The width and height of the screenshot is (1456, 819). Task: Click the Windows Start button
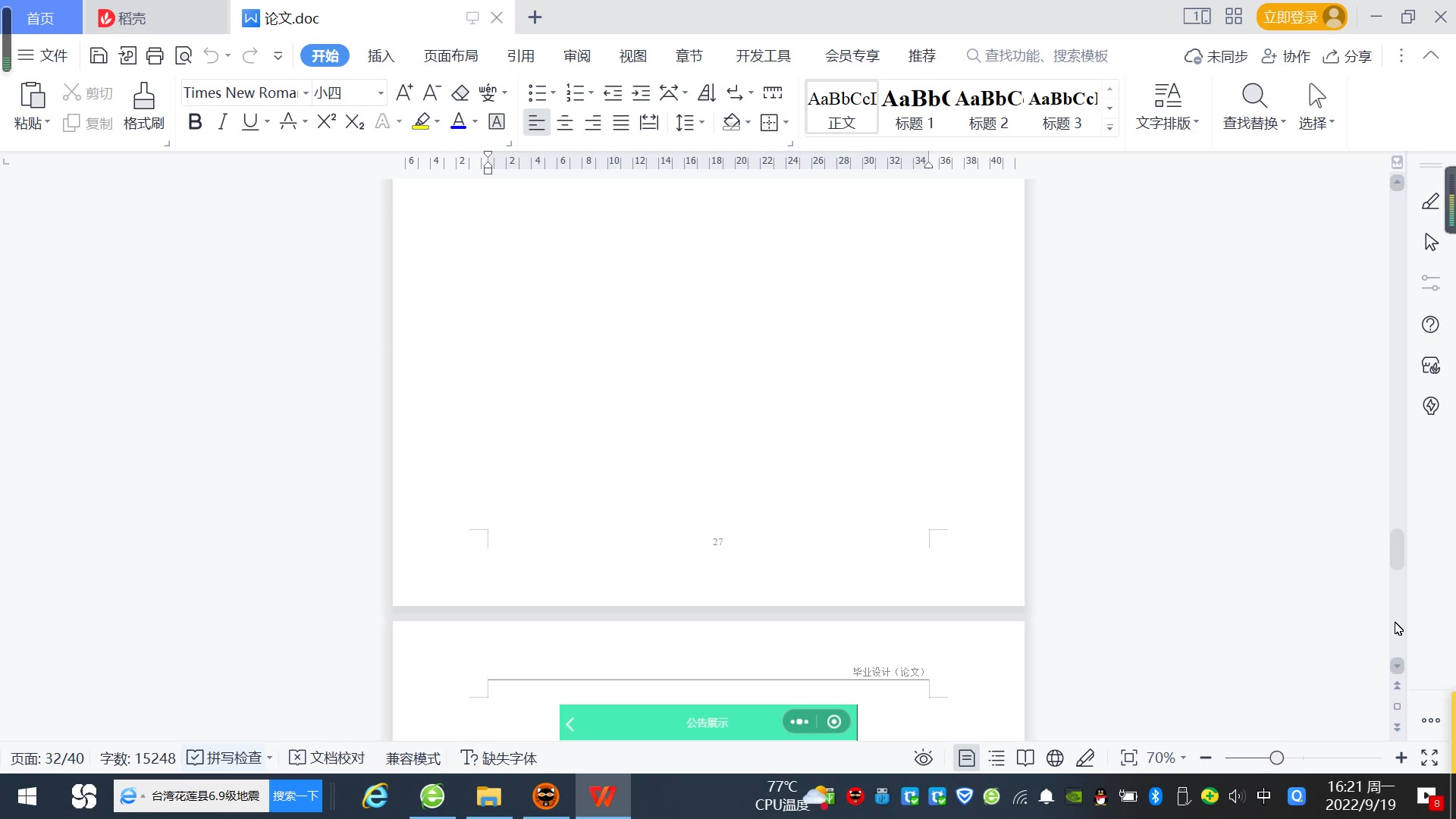point(27,796)
